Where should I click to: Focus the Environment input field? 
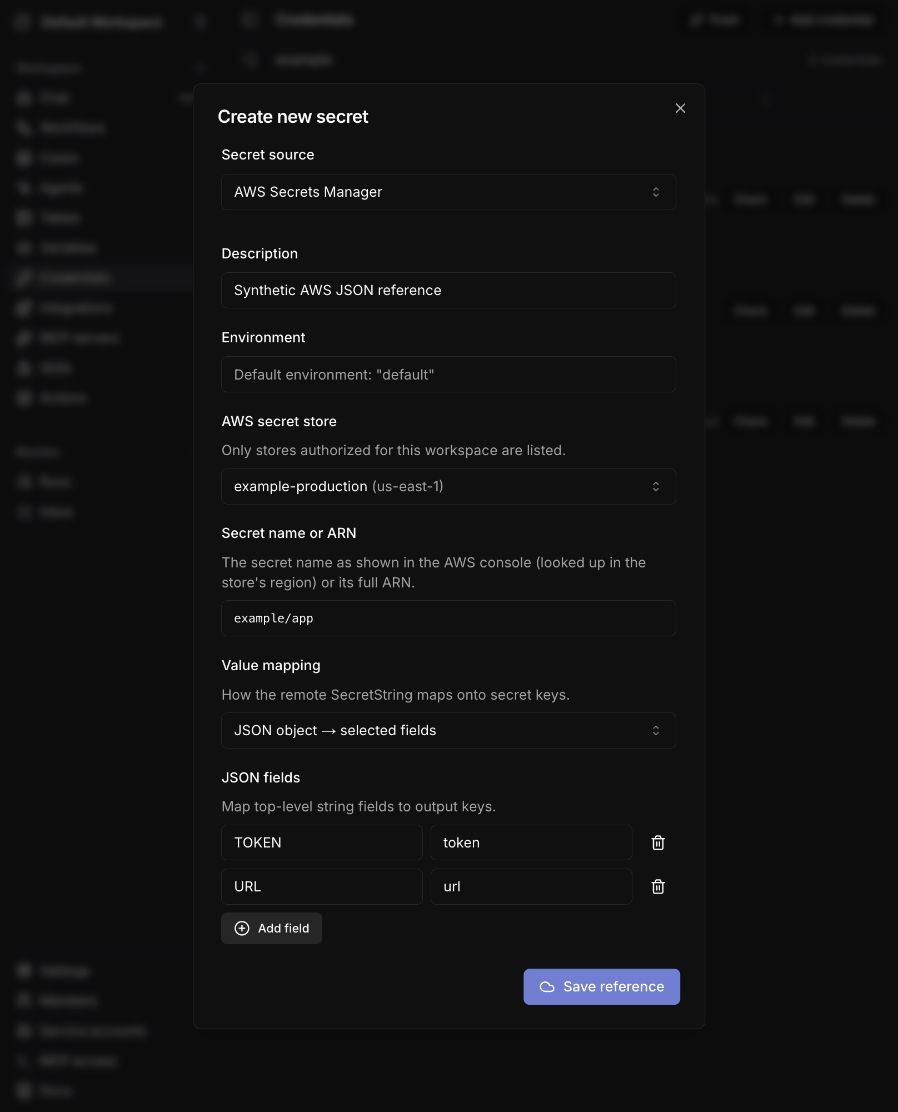(448, 374)
